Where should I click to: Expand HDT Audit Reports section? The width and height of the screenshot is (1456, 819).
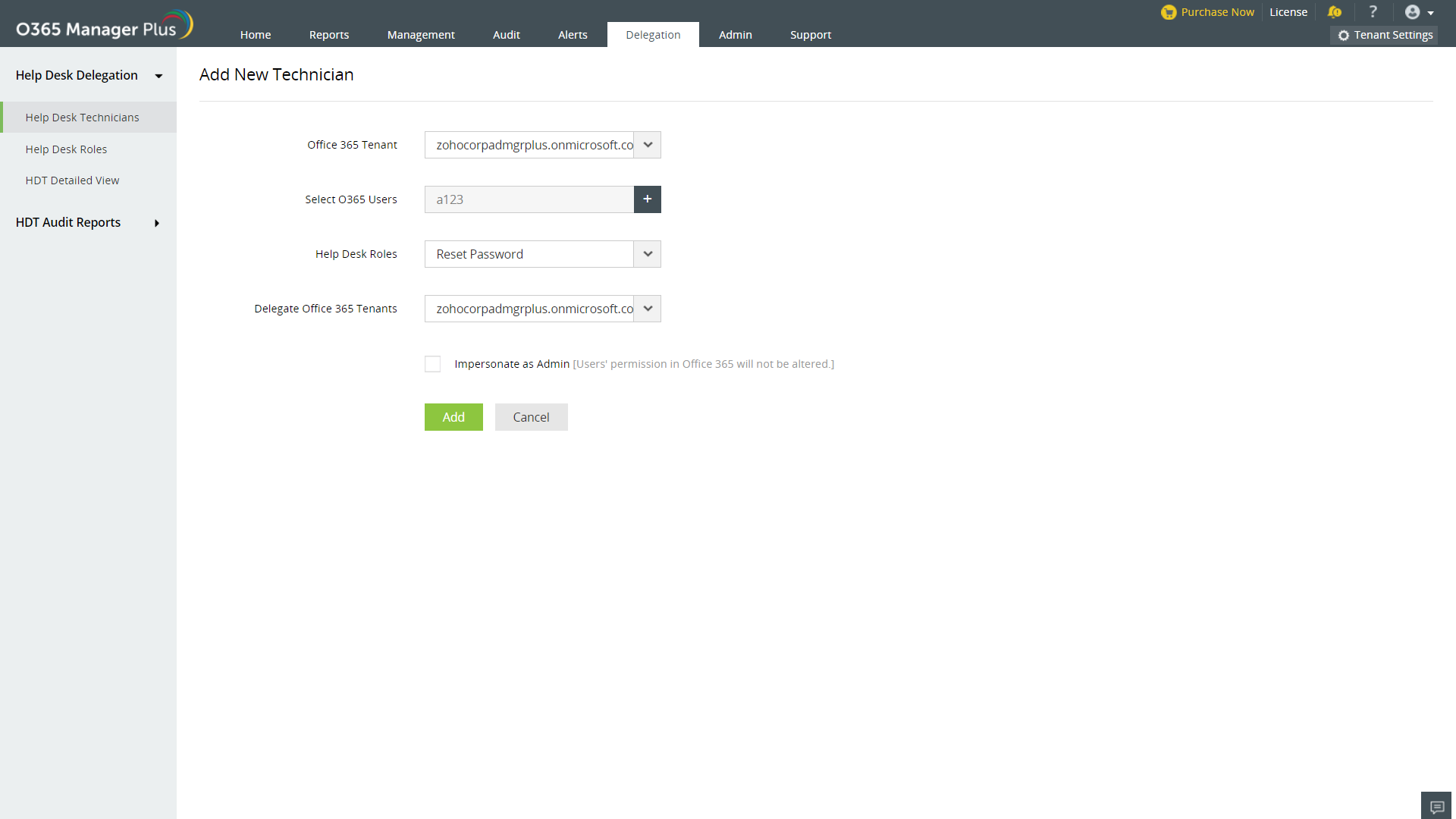(157, 223)
